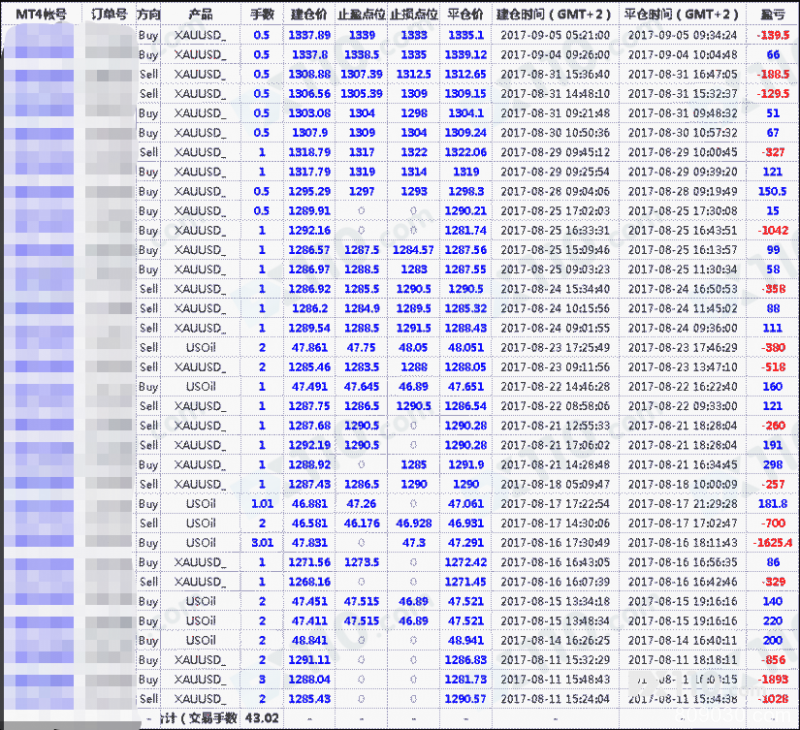The image size is (800, 730).
Task: Select the total lots value 43.02
Action: 262,718
